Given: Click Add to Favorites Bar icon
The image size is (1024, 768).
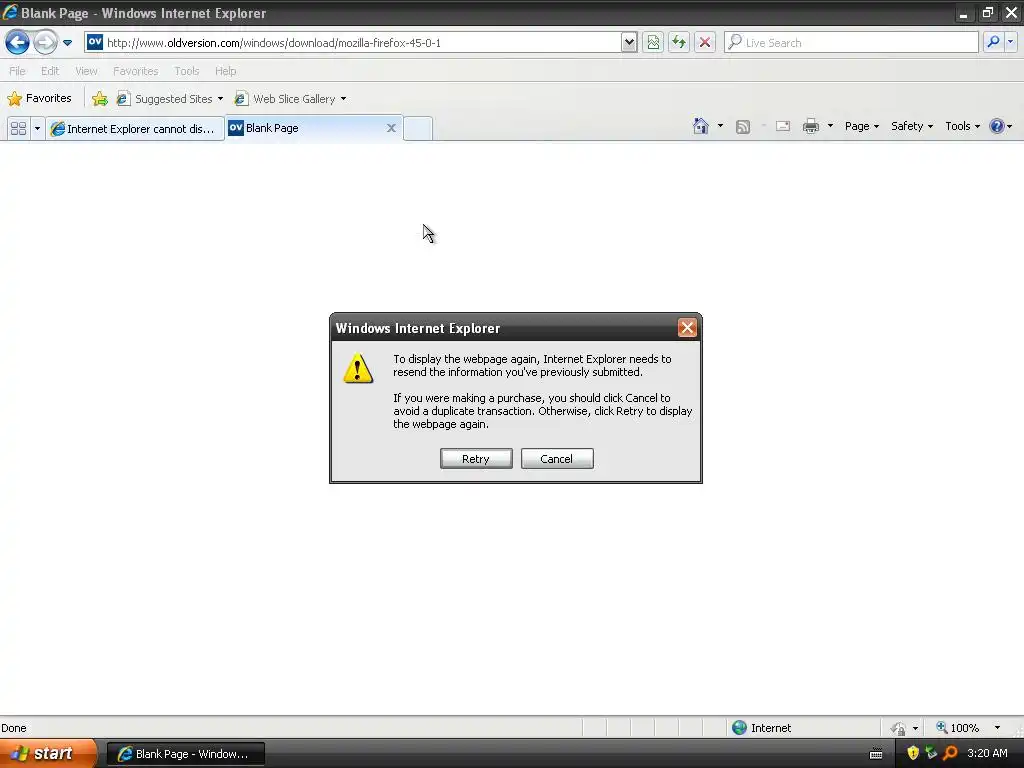Looking at the screenshot, I should click(x=100, y=99).
